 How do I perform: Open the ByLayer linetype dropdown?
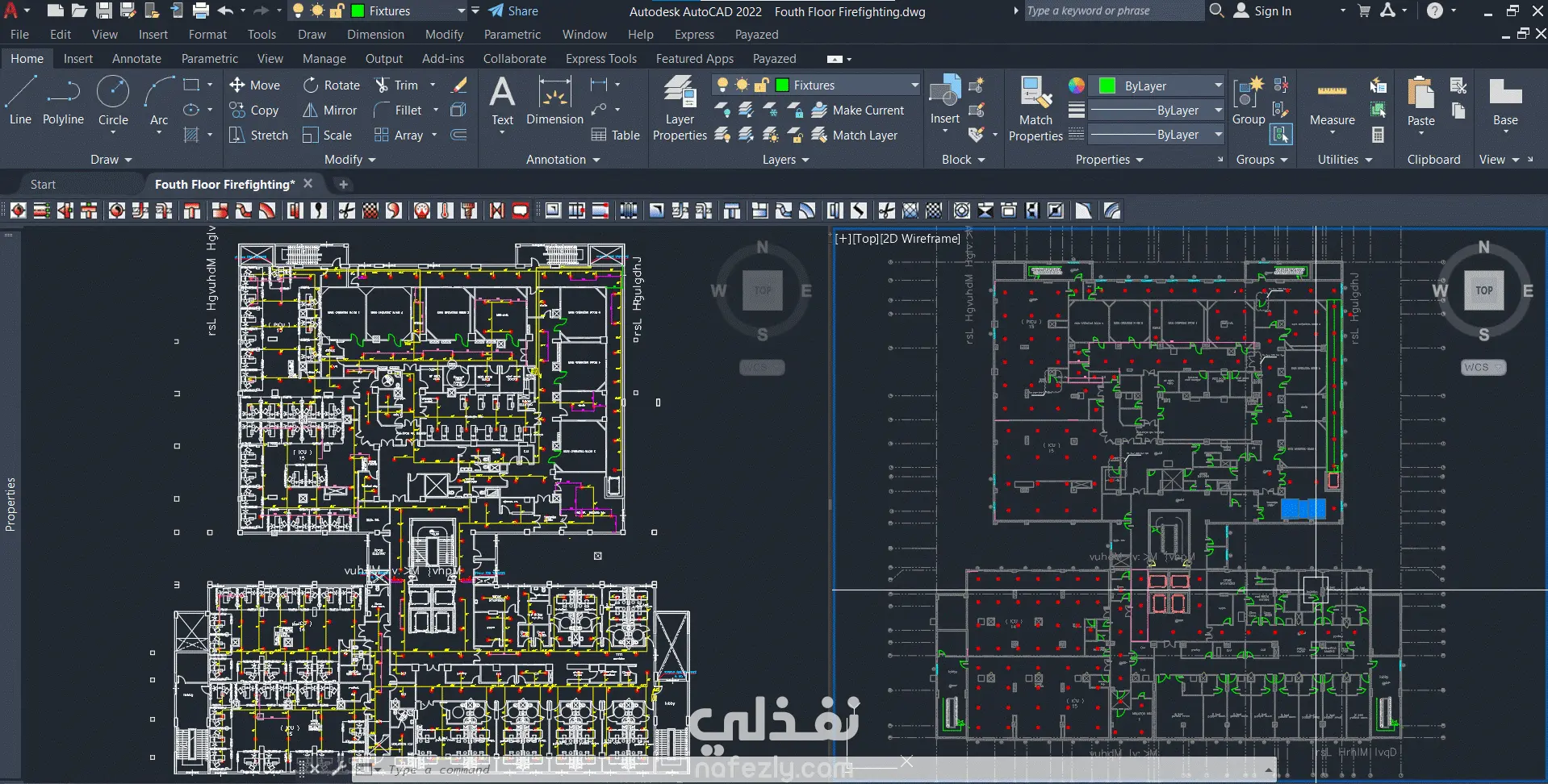click(x=1218, y=135)
